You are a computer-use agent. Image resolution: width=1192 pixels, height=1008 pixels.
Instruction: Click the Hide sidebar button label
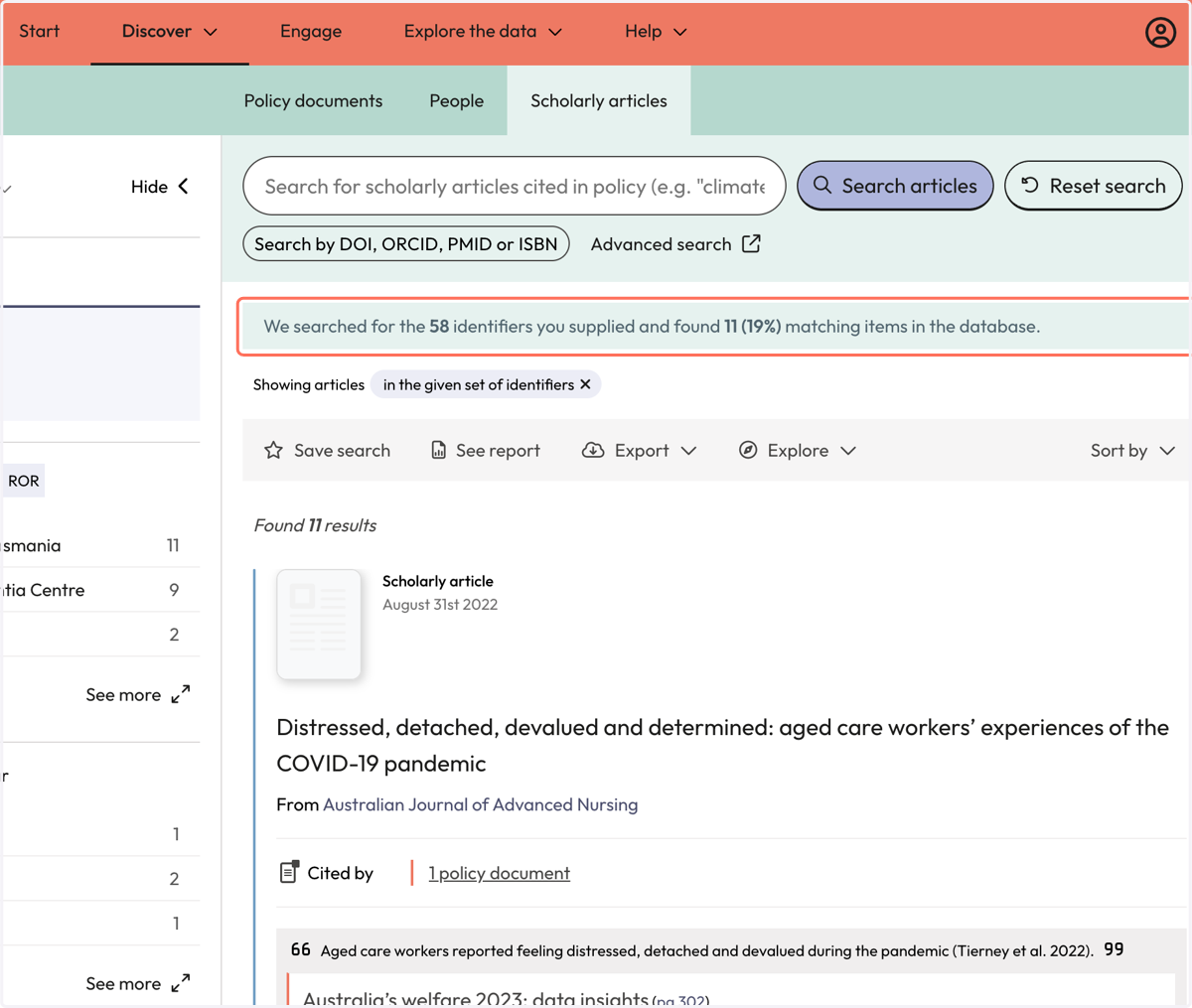(149, 187)
